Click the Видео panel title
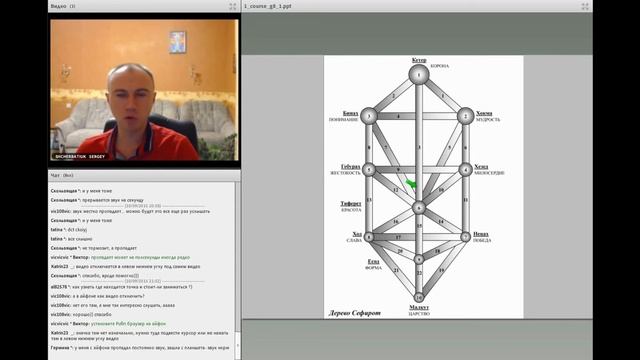 59,6
